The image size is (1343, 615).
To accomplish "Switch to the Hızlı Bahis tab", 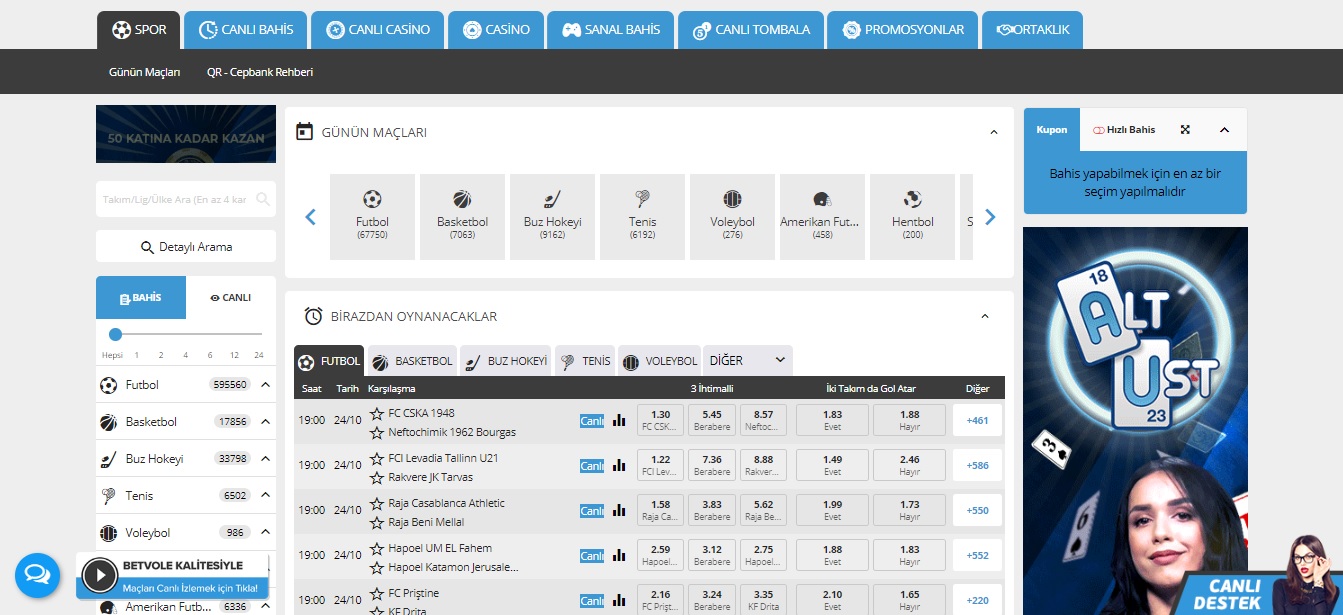I will pos(1124,130).
